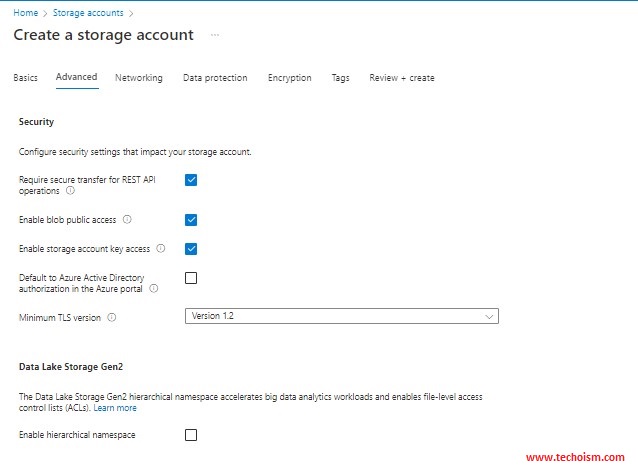Viewport: 638px width, 473px height.
Task: Check Enable hierarchical namespace
Action: (191, 435)
